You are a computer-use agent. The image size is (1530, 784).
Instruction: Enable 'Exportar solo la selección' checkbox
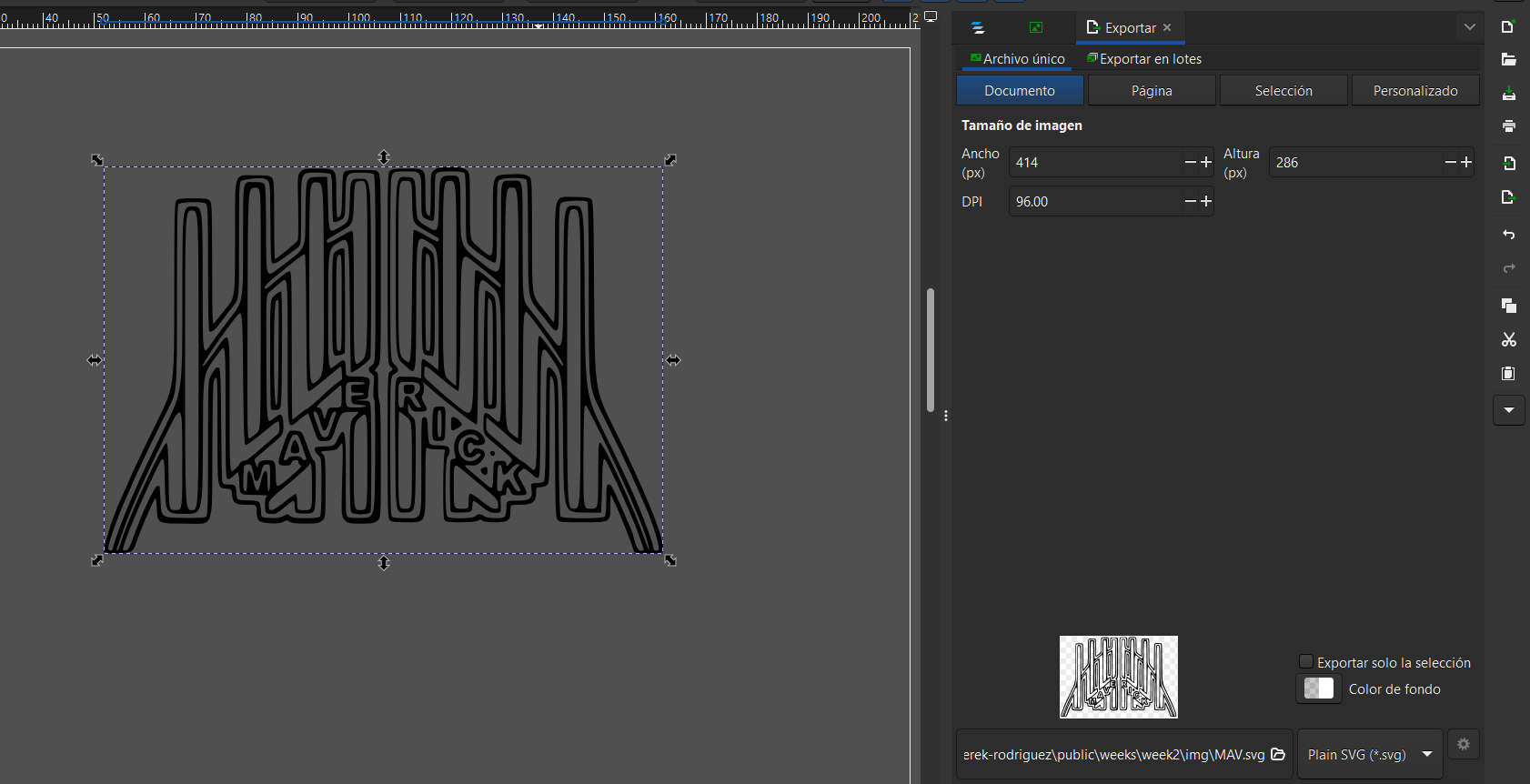pos(1306,662)
